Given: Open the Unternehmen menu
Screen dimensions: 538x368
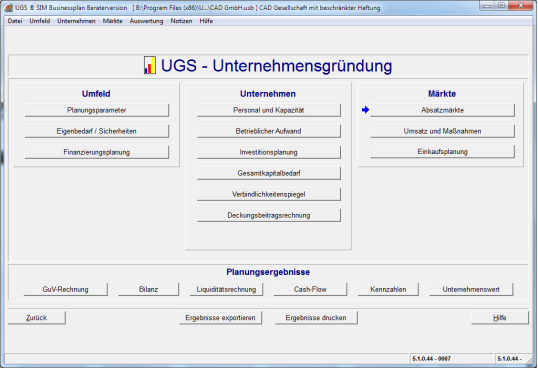Looking at the screenshot, I should click(x=76, y=21).
